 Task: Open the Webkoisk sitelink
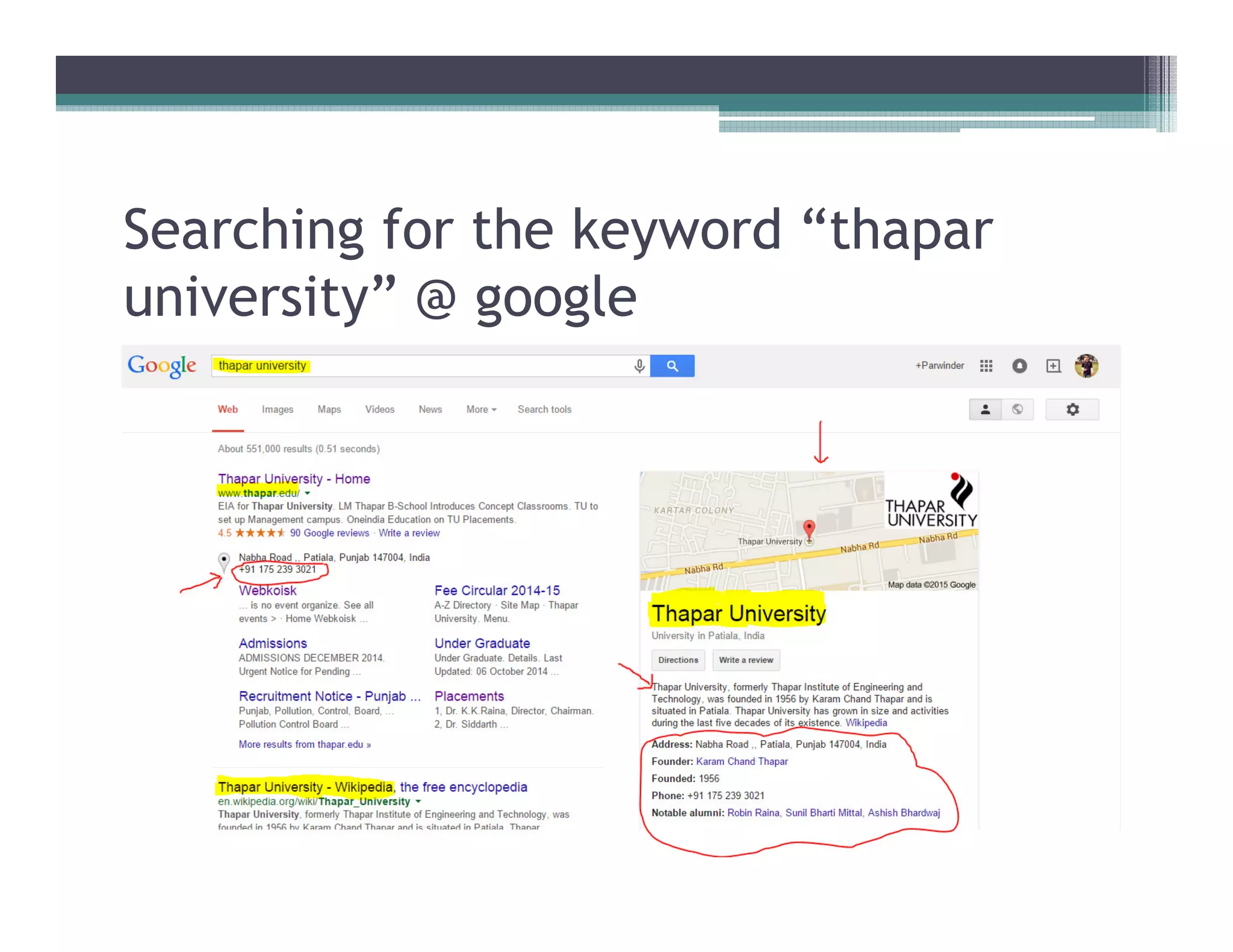(x=267, y=590)
